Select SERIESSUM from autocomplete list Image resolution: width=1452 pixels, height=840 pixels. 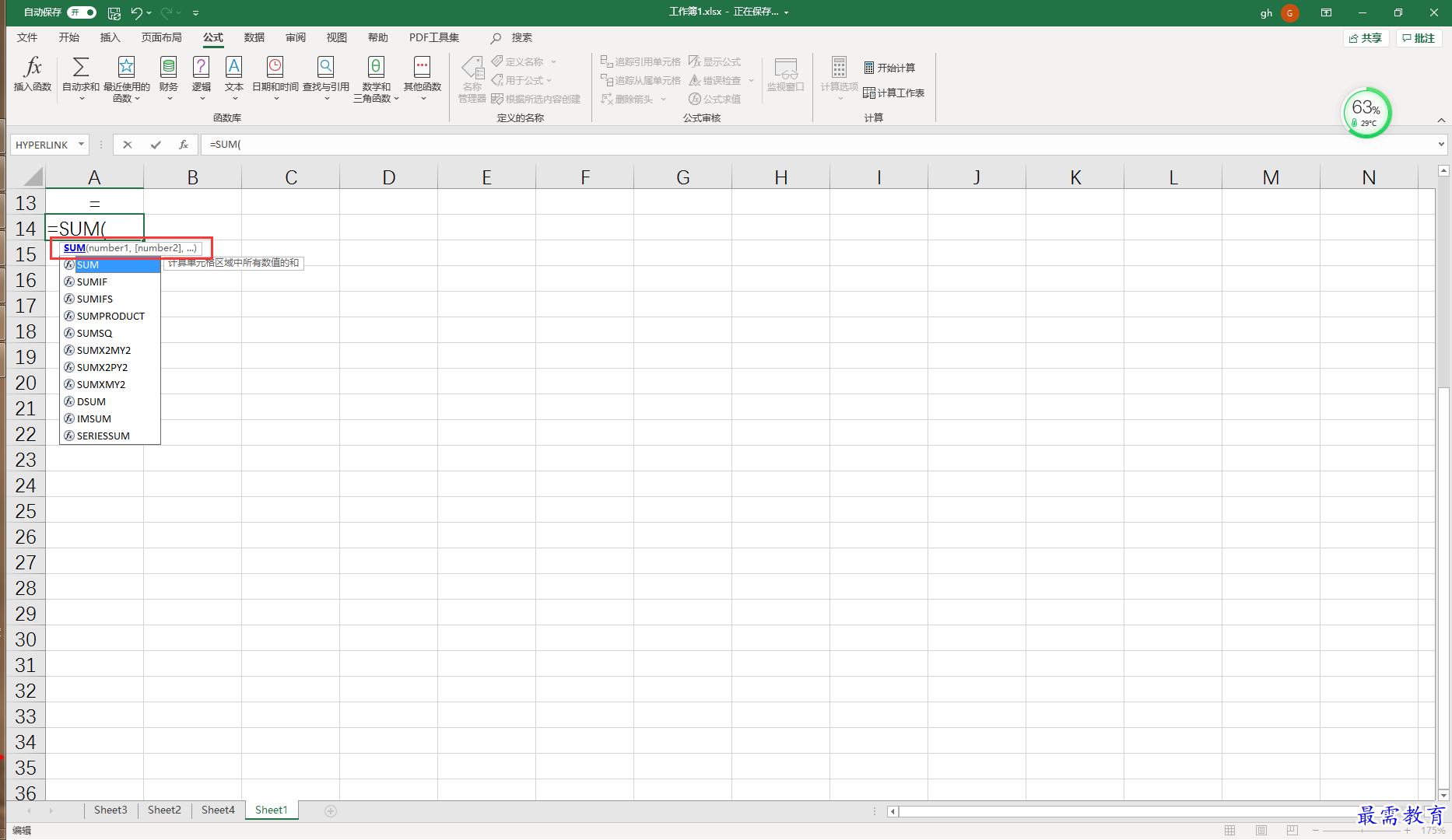click(110, 436)
